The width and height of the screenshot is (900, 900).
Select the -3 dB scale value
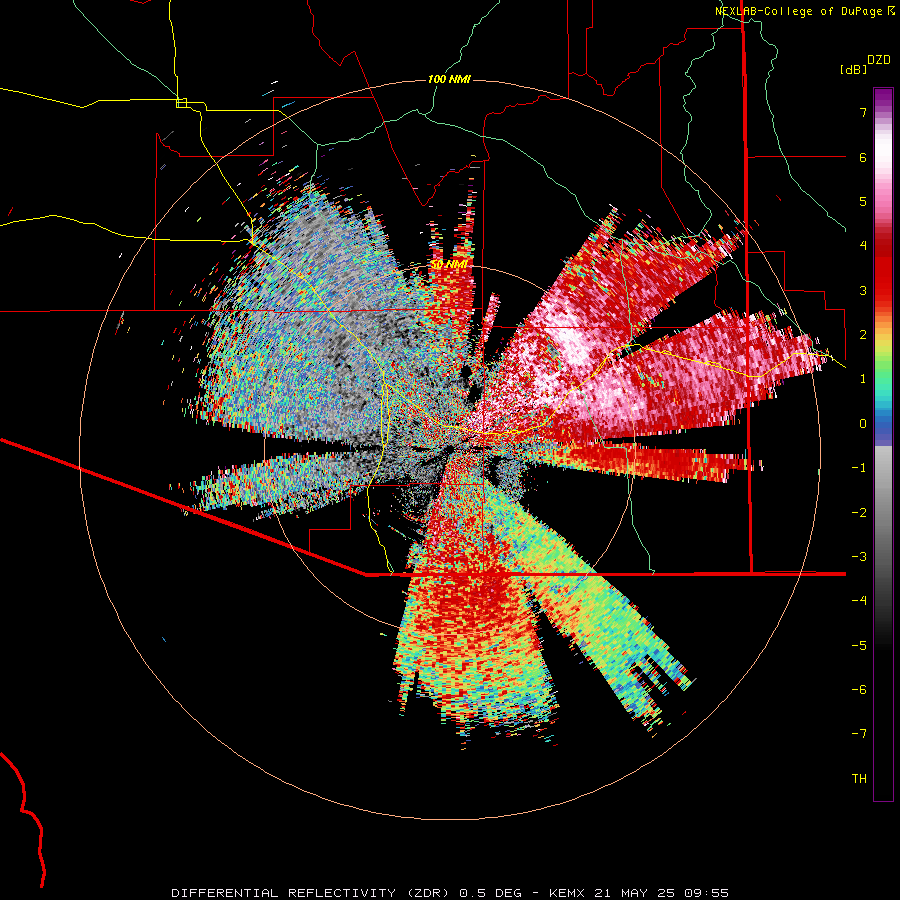[859, 557]
